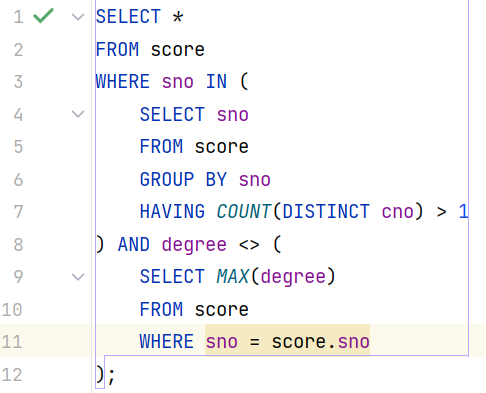Collapse the fold arrow on line 9
Image resolution: width=486 pixels, height=393 pixels.
[x=78, y=277]
